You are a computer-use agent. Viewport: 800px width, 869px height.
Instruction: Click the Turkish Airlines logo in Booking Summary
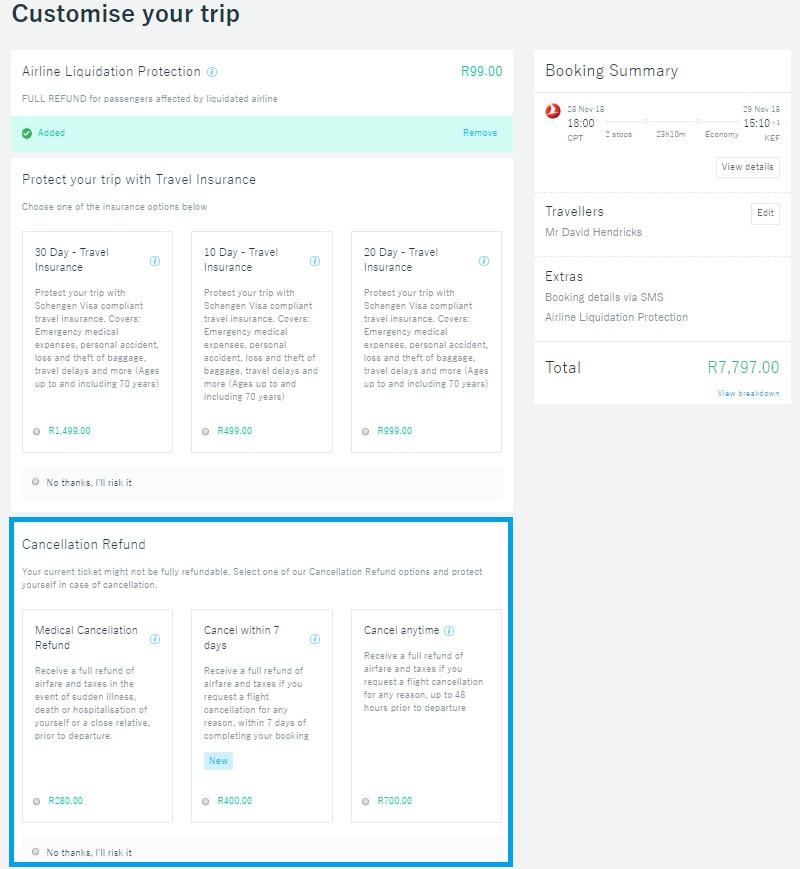(x=552, y=111)
